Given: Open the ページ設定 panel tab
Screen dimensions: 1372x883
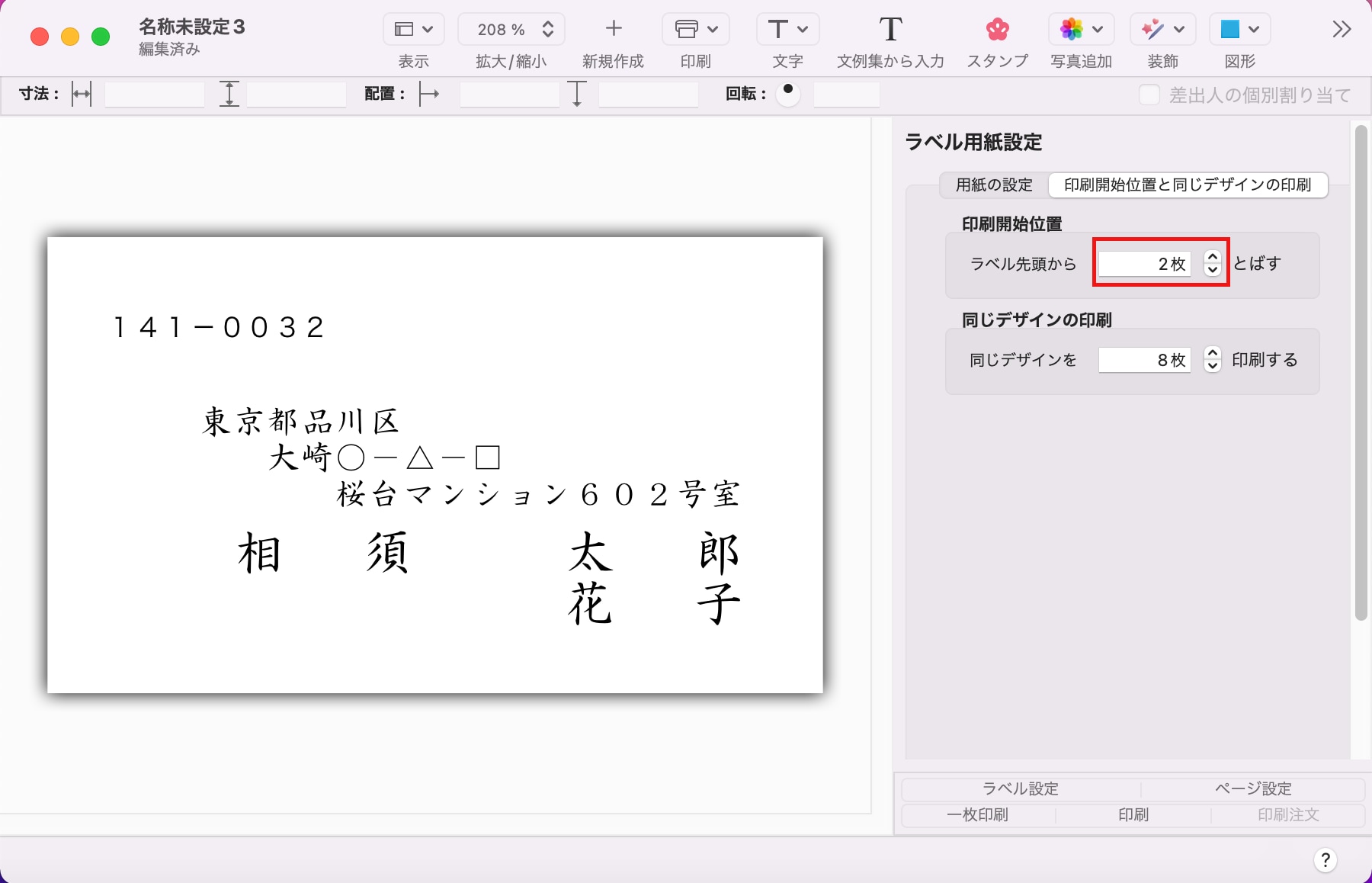Looking at the screenshot, I should (x=1253, y=789).
